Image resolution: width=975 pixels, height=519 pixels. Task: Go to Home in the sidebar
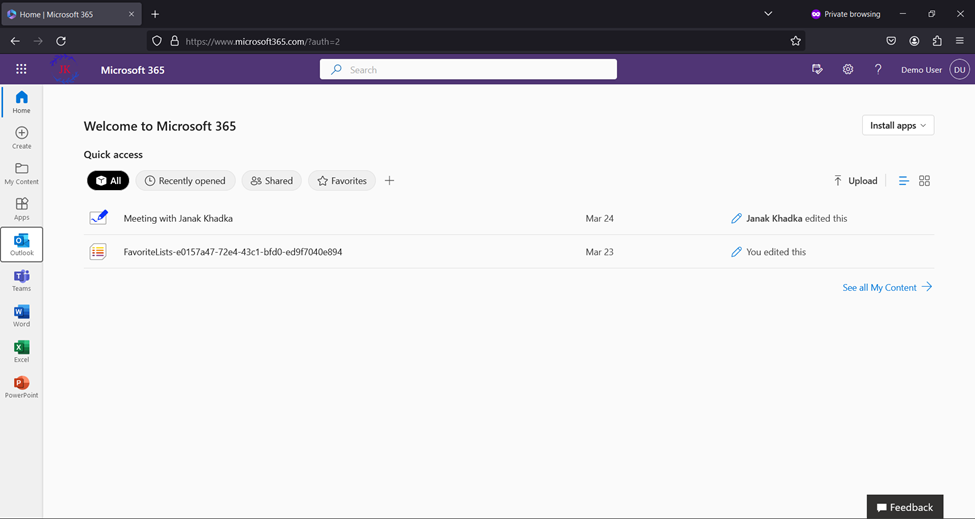coord(22,102)
